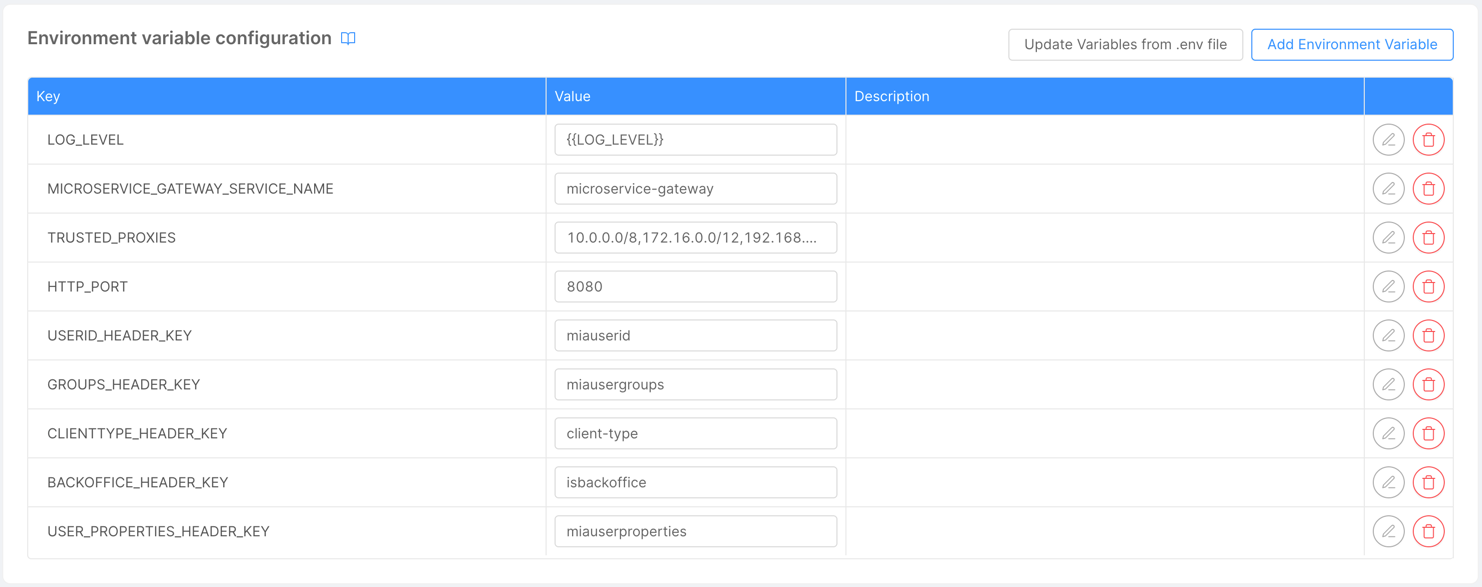1482x587 pixels.
Task: Open documentation via the book icon
Action: (x=347, y=38)
